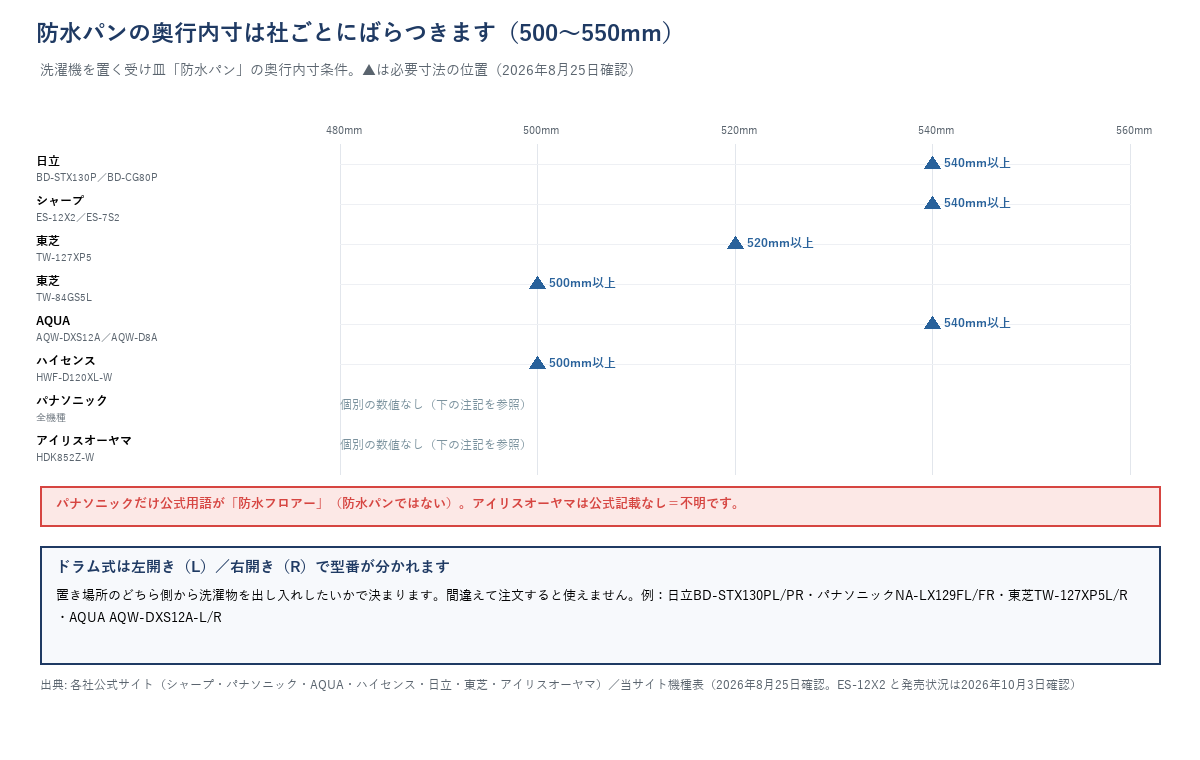Click the 東芝 label above TW-127XP5

tap(48, 241)
